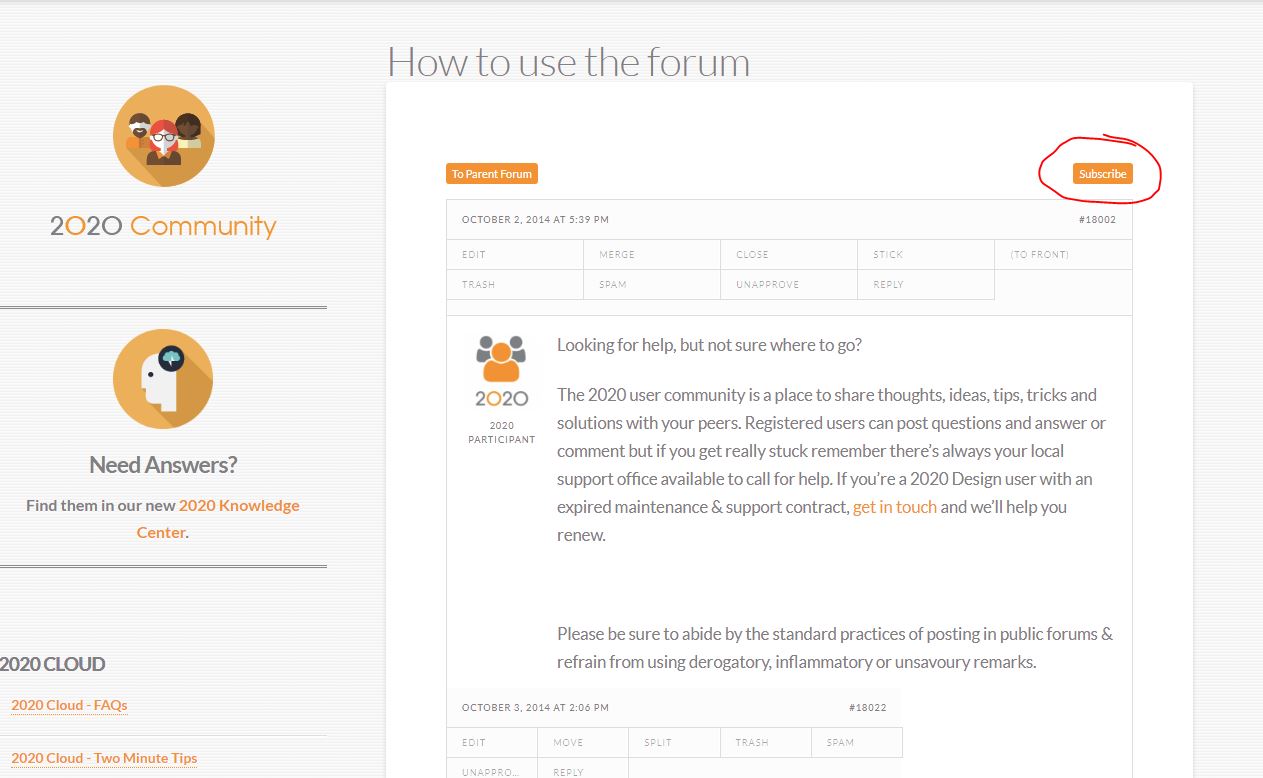Viewport: 1263px width, 778px height.
Task: Click the paragraph starting Please be sure
Action: (835, 648)
